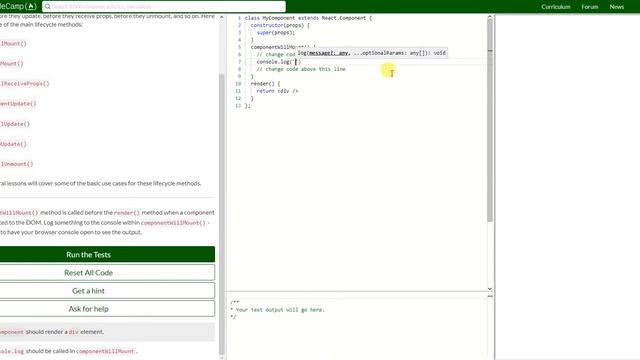Screen dimensions: 640x360
Task: Click the Ask for help button
Action: (x=107, y=309)
